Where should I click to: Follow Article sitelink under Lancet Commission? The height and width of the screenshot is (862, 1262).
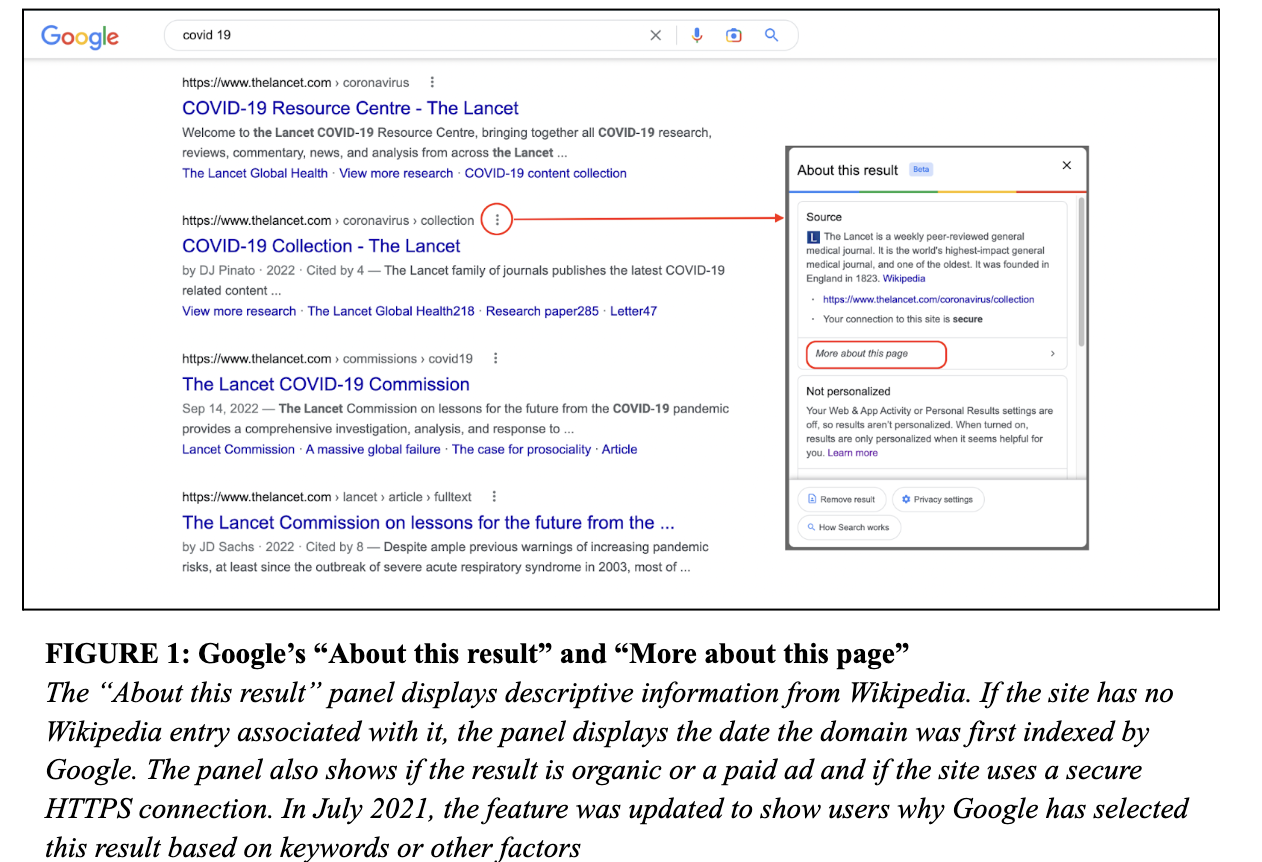(619, 449)
